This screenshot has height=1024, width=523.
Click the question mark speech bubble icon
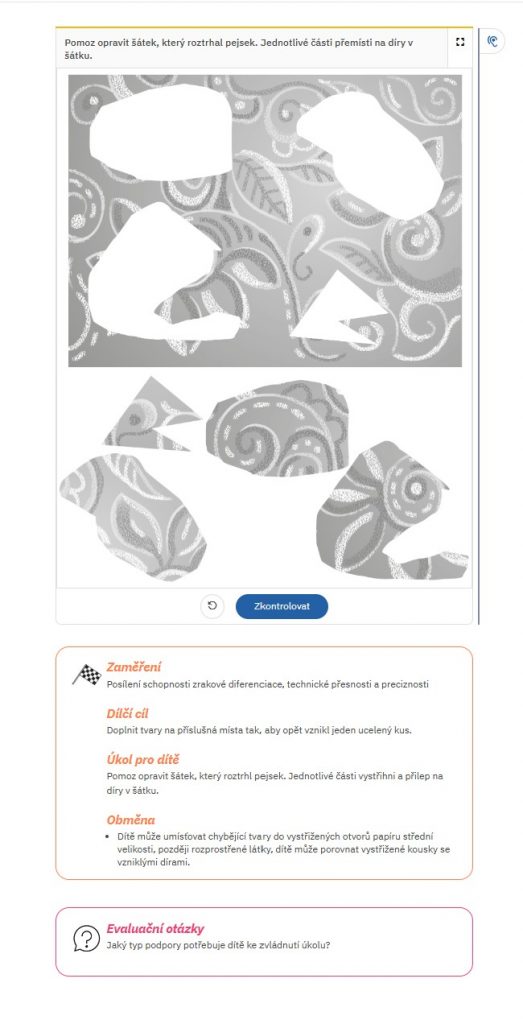coord(86,939)
